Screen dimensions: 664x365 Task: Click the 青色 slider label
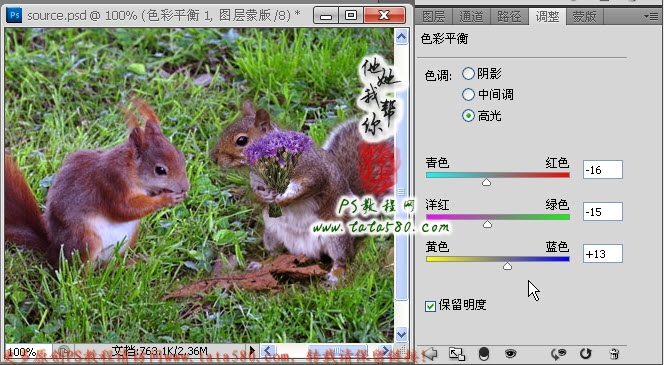pos(437,163)
